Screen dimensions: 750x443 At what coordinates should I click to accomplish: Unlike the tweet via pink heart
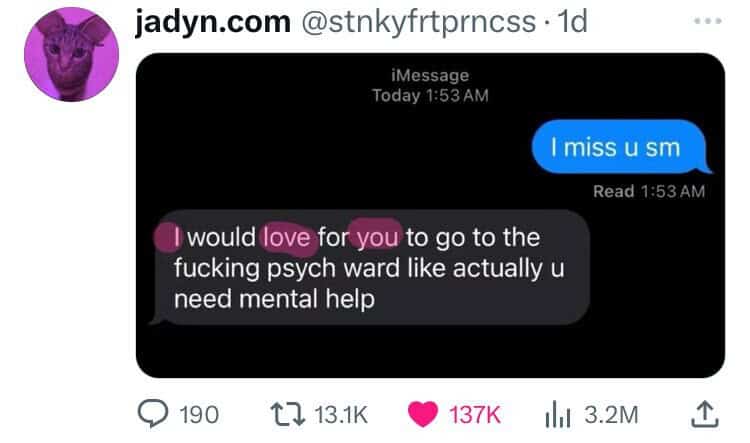423,414
